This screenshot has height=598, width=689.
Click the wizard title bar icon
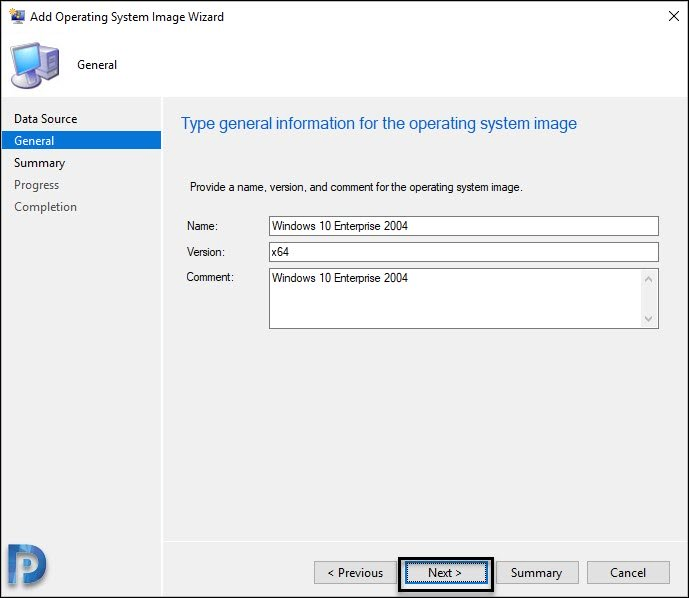click(x=17, y=16)
